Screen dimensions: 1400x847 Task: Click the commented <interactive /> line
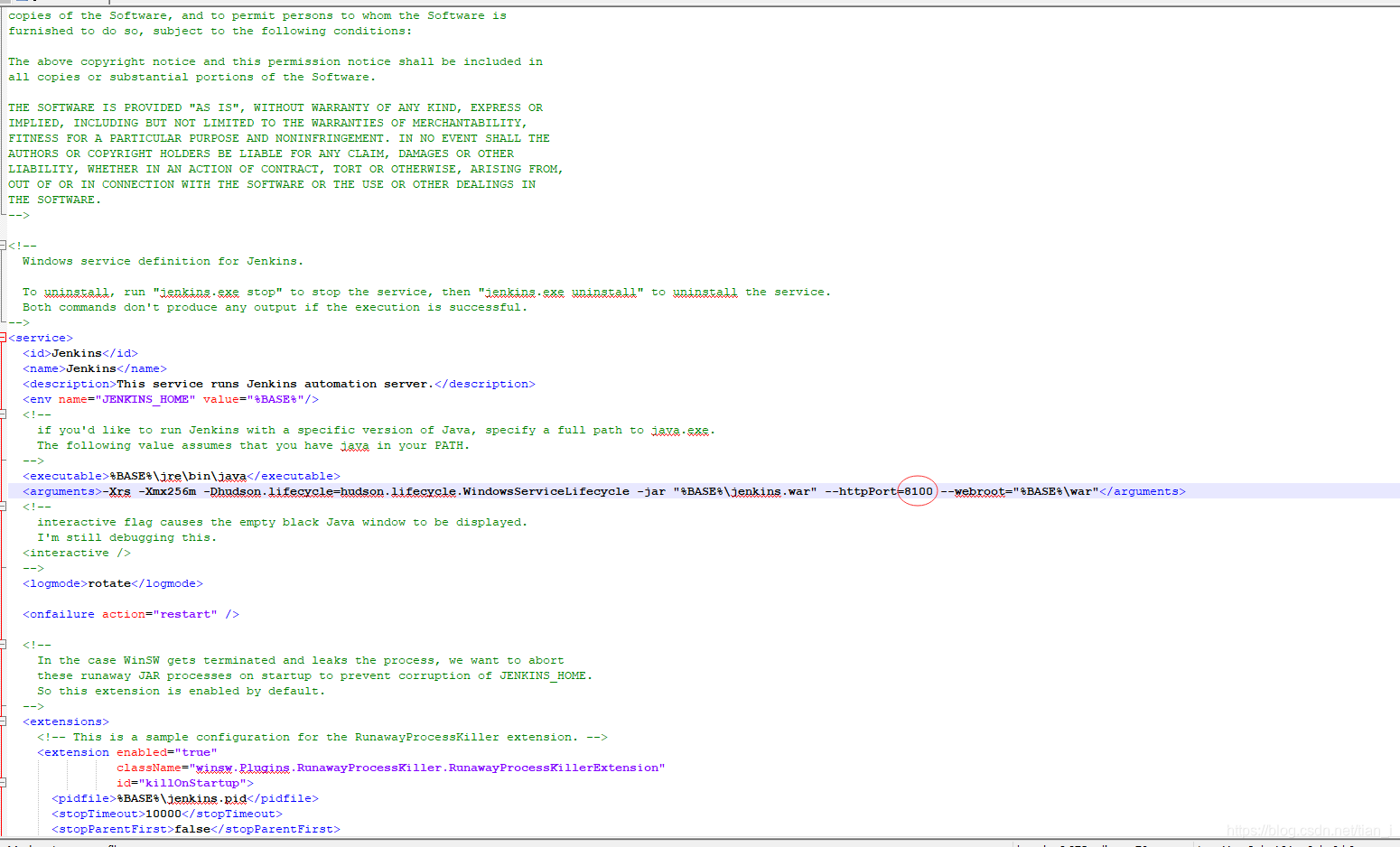[77, 553]
